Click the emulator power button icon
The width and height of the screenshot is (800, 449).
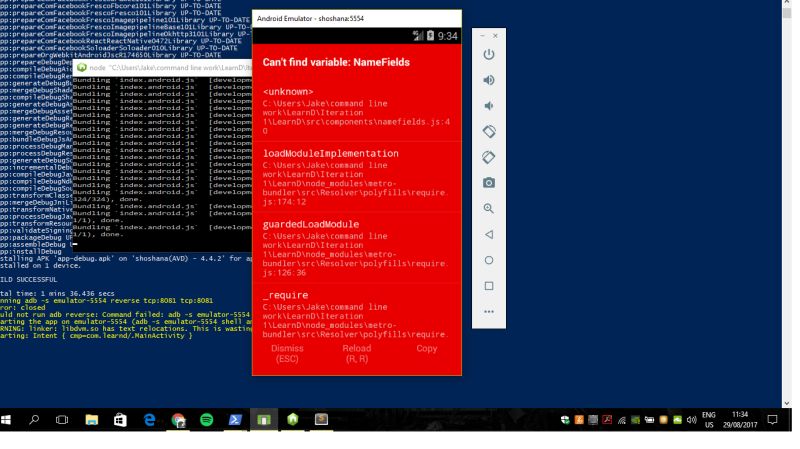tap(489, 54)
